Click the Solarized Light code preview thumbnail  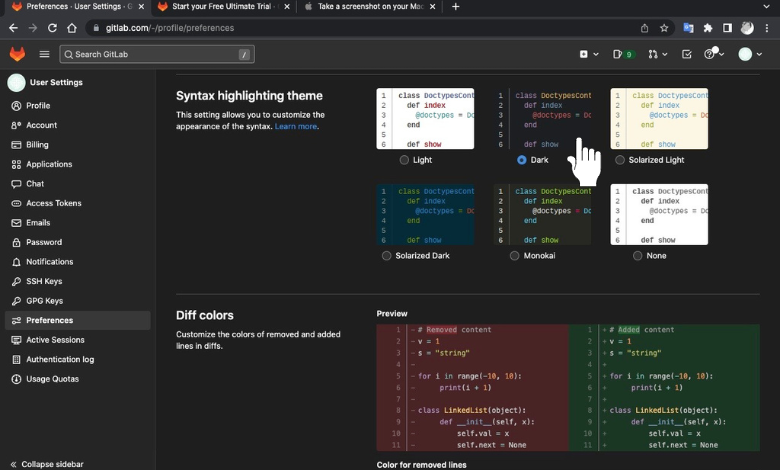click(659, 118)
